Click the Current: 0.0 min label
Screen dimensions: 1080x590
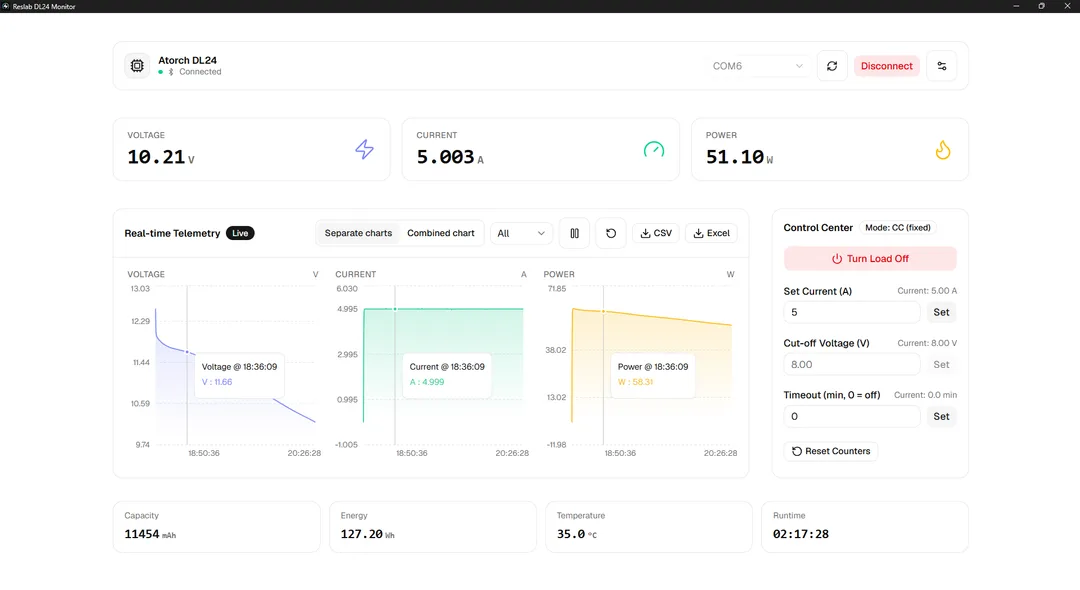pos(925,395)
